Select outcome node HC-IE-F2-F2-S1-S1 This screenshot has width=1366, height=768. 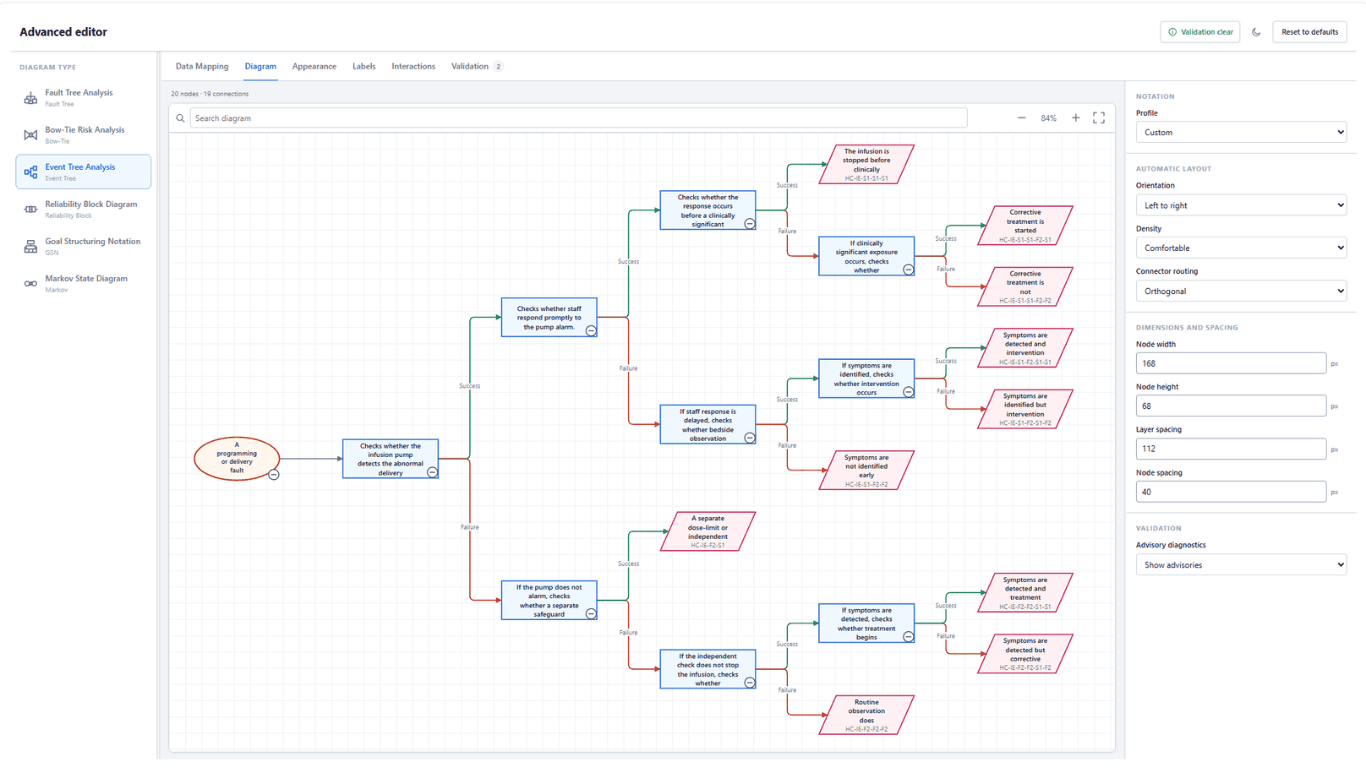click(x=1025, y=593)
